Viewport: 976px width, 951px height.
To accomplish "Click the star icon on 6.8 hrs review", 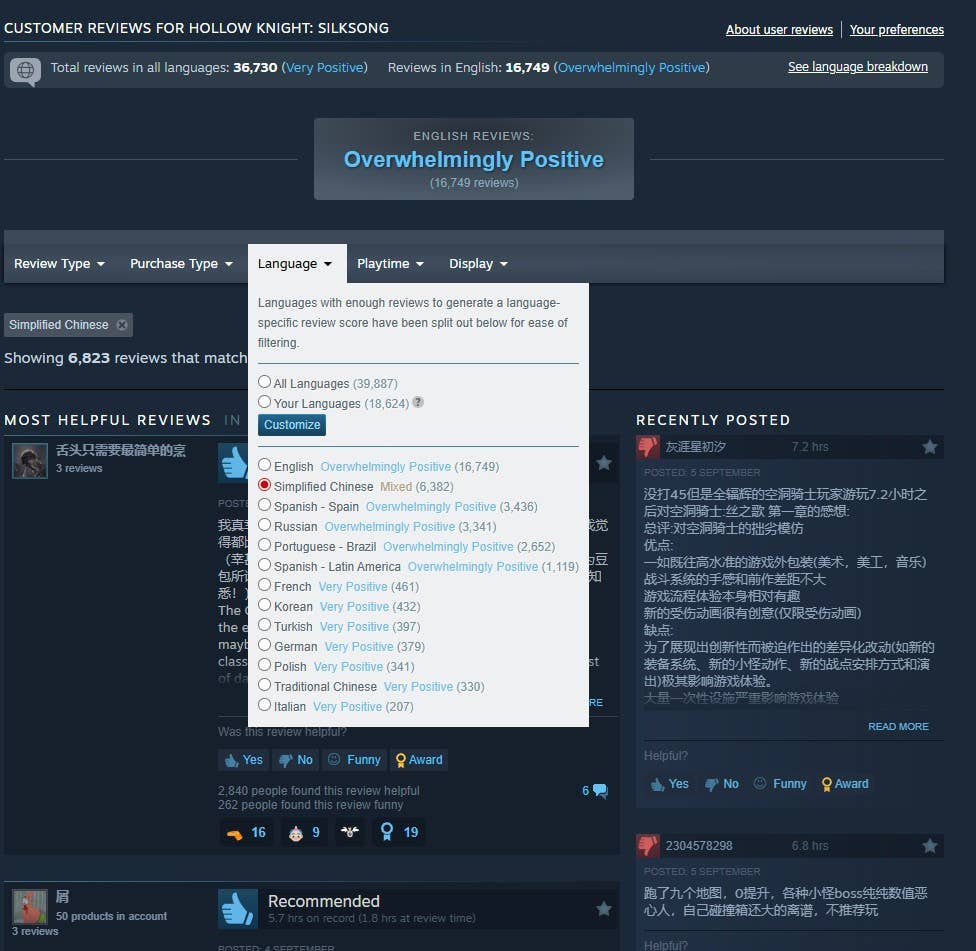I will [929, 846].
